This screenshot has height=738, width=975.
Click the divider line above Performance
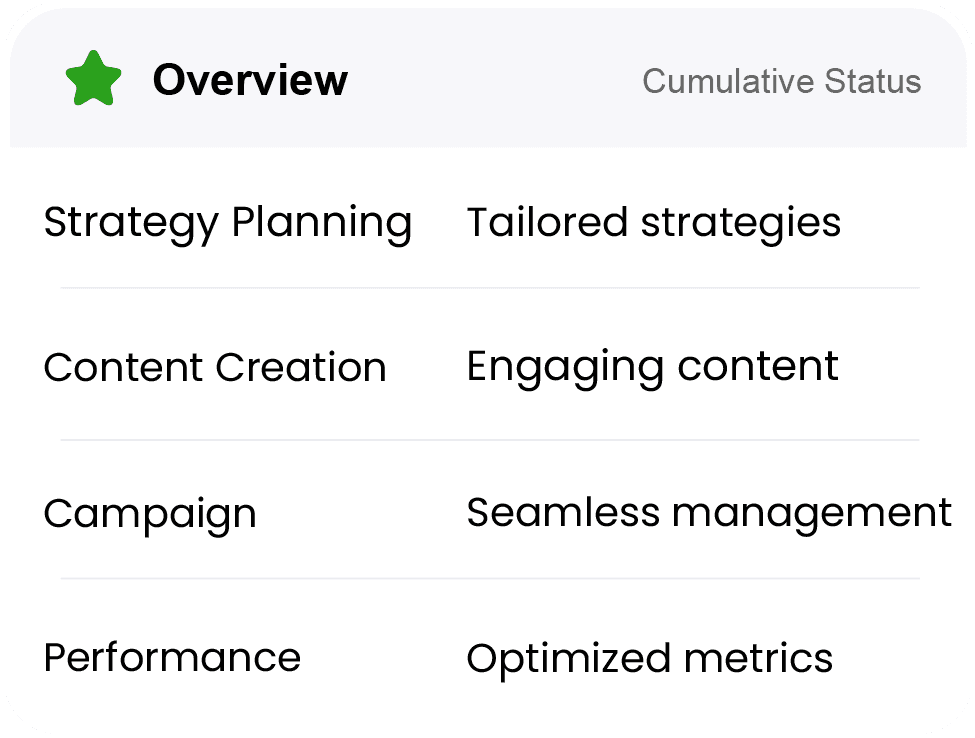pos(490,578)
